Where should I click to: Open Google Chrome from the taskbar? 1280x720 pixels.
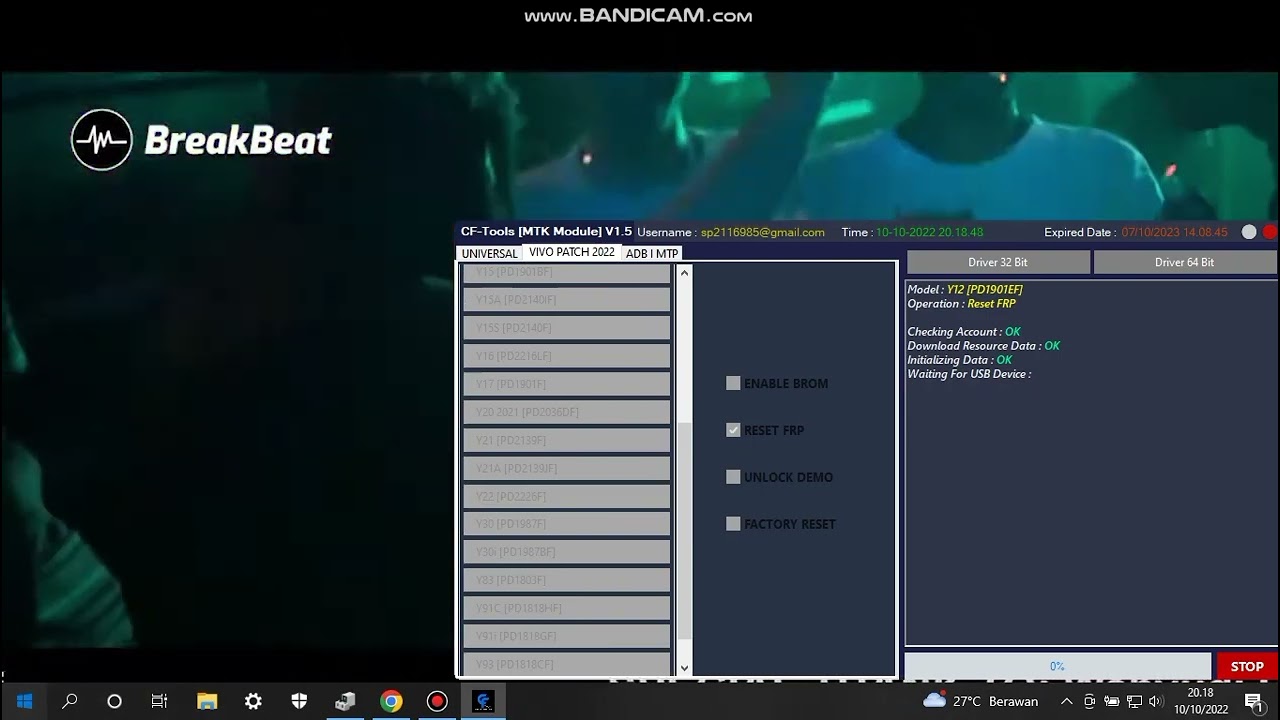click(391, 701)
